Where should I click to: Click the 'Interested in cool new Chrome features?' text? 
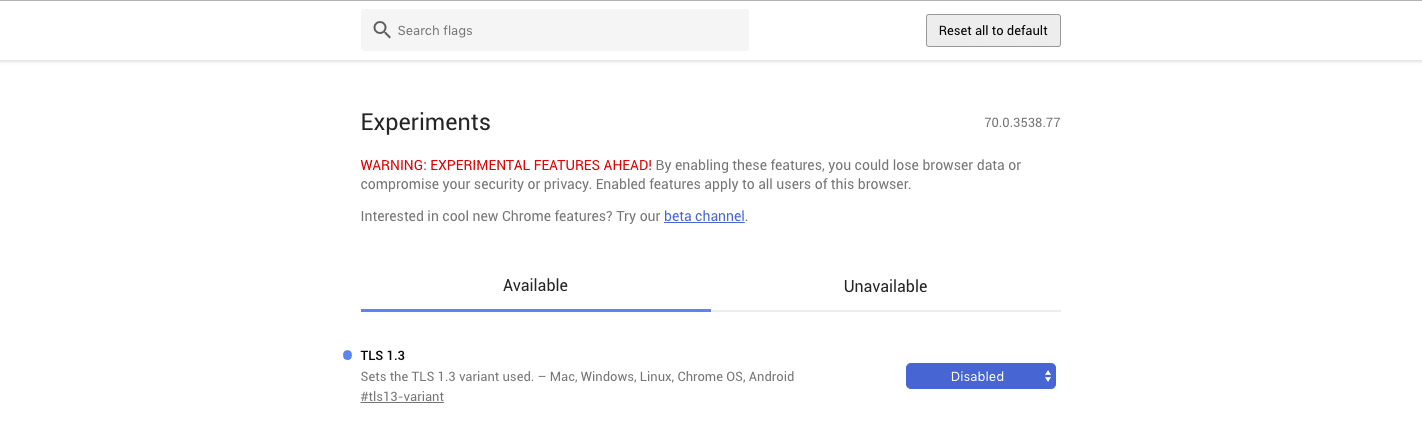[x=486, y=216]
